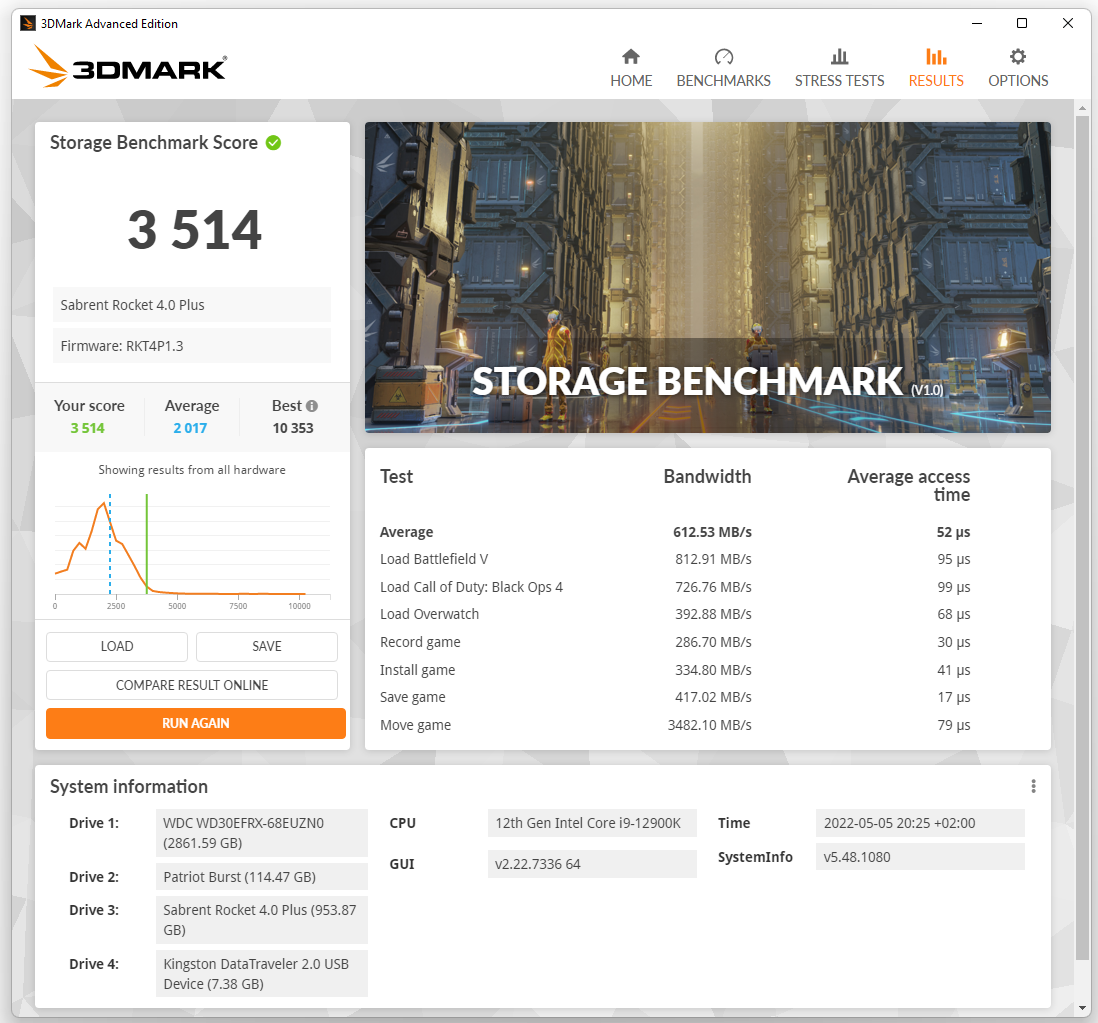Click the Average score value 2 017
Viewport: 1098px width, 1023px height.
coord(190,428)
